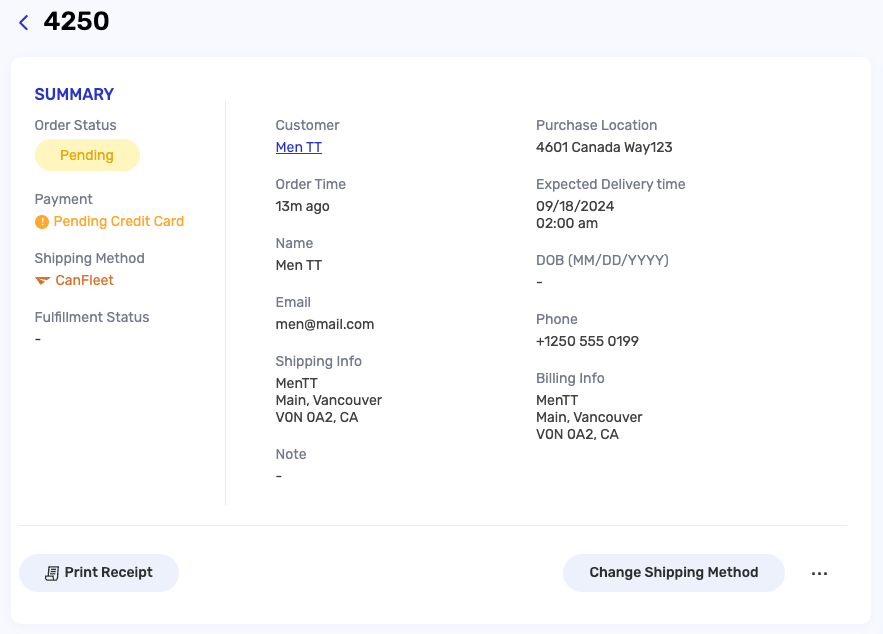Screen dimensions: 883x634
Task: Click Change Shipping Method button
Action: pos(674,573)
